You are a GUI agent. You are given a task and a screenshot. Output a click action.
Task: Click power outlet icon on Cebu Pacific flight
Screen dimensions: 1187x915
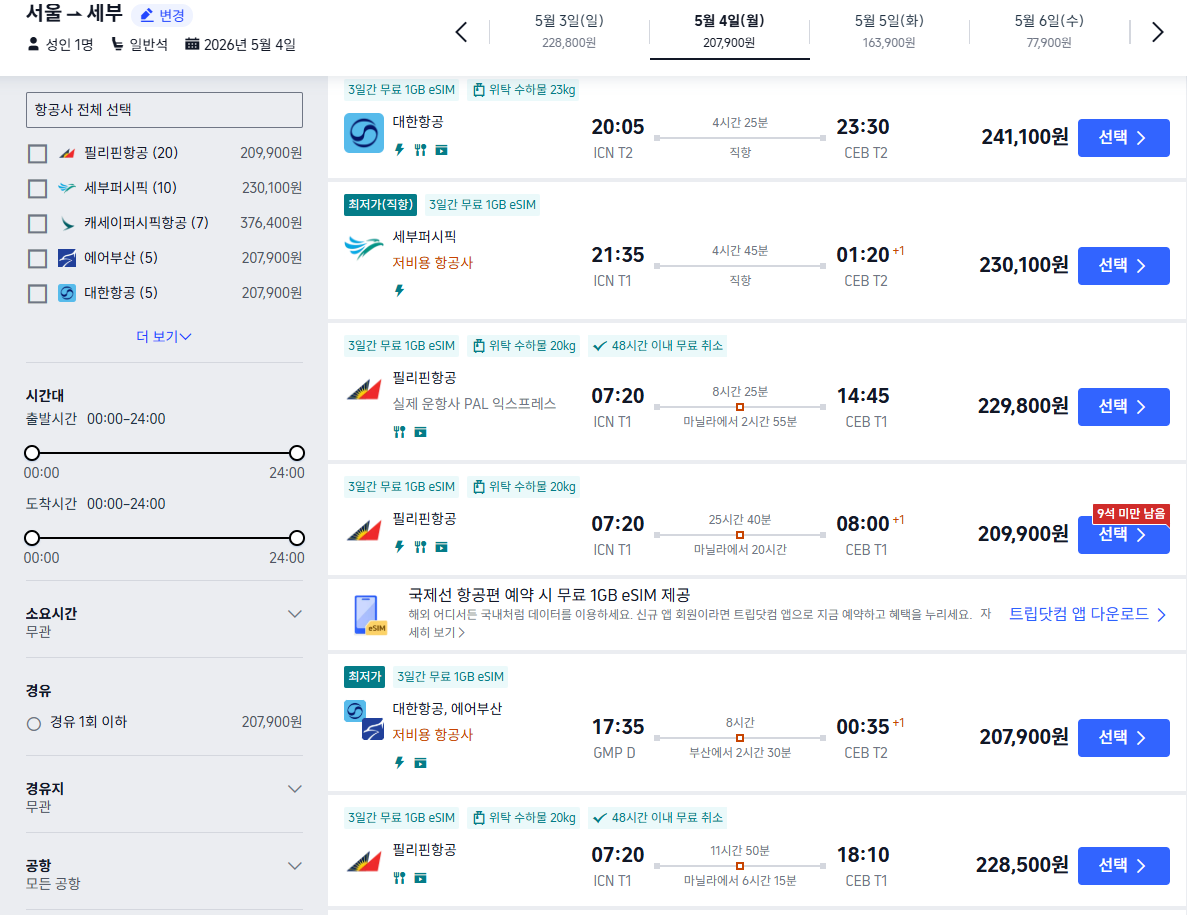pyautogui.click(x=399, y=290)
